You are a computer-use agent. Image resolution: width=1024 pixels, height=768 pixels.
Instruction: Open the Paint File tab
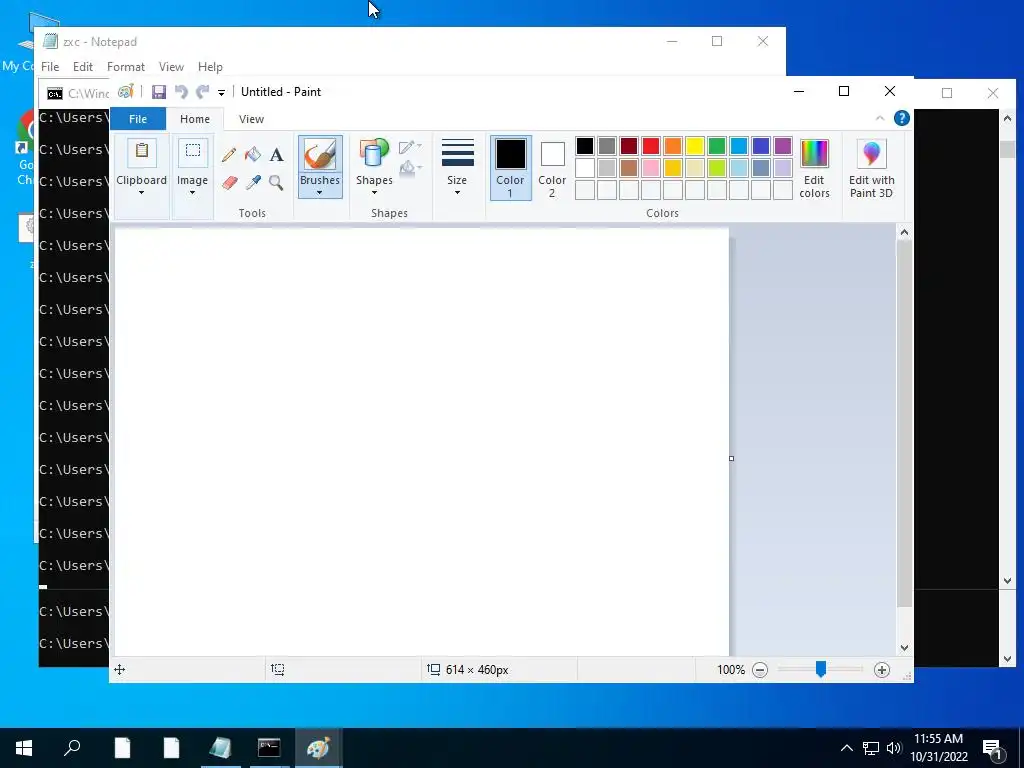[138, 119]
